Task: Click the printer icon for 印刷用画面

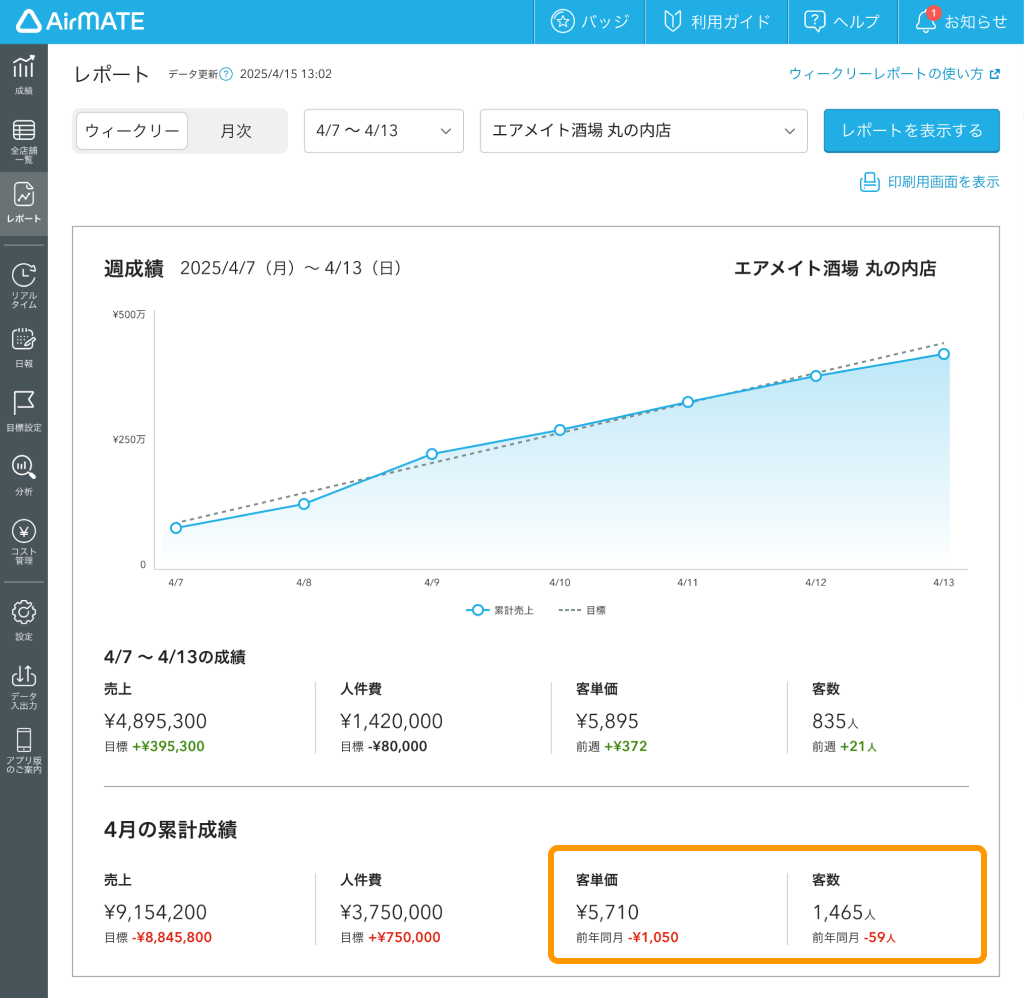Action: click(x=869, y=182)
